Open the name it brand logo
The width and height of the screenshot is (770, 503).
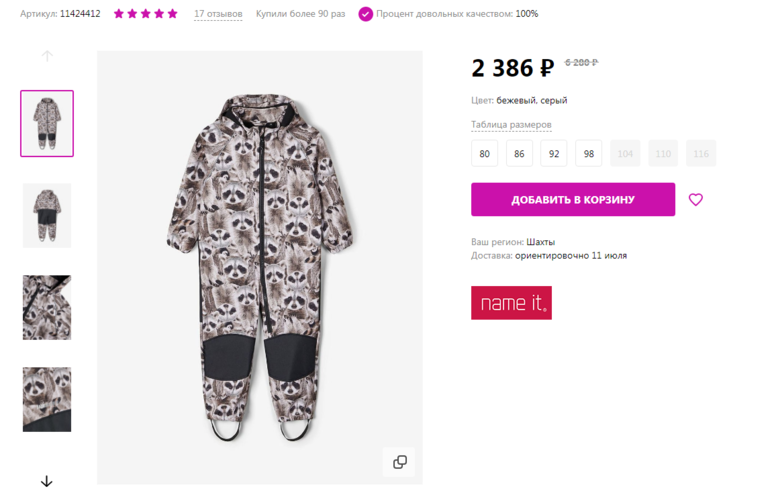click(x=511, y=303)
